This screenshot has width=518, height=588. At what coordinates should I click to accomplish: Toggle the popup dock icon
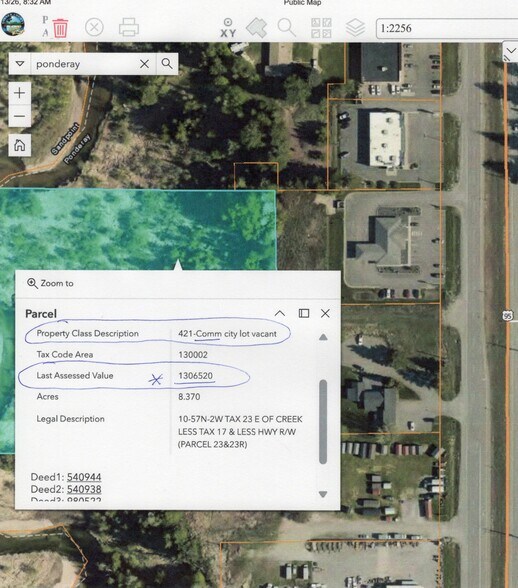[x=304, y=313]
